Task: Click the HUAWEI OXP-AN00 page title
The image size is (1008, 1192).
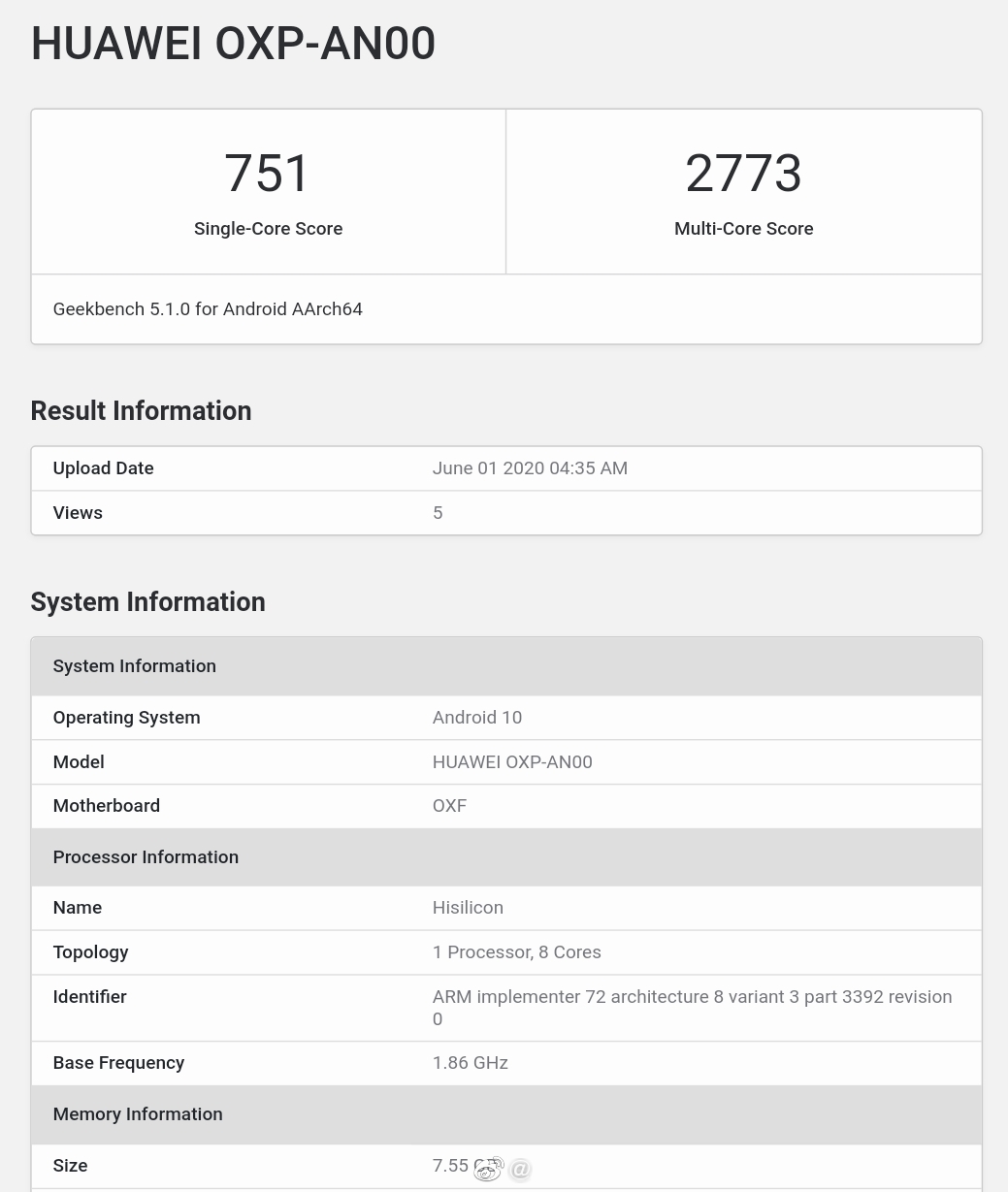Action: pyautogui.click(x=232, y=43)
